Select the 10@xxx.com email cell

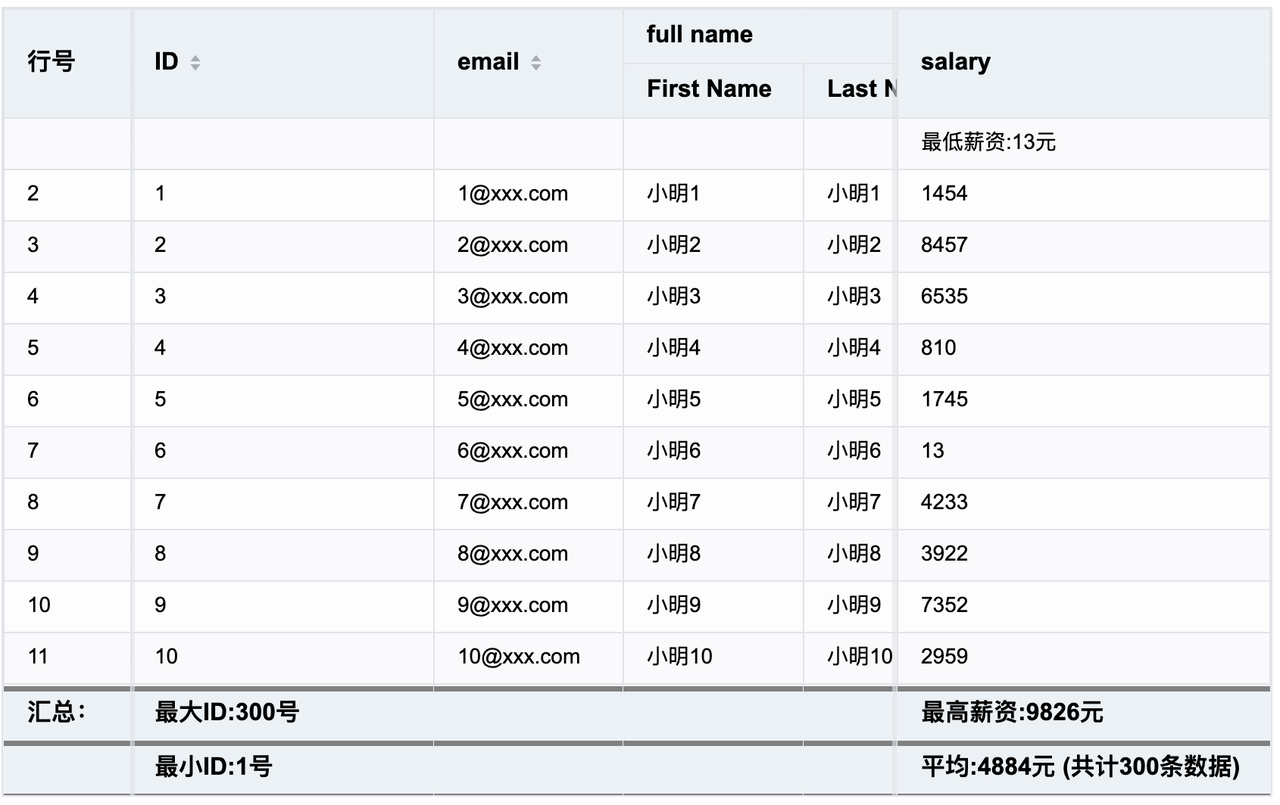point(519,657)
